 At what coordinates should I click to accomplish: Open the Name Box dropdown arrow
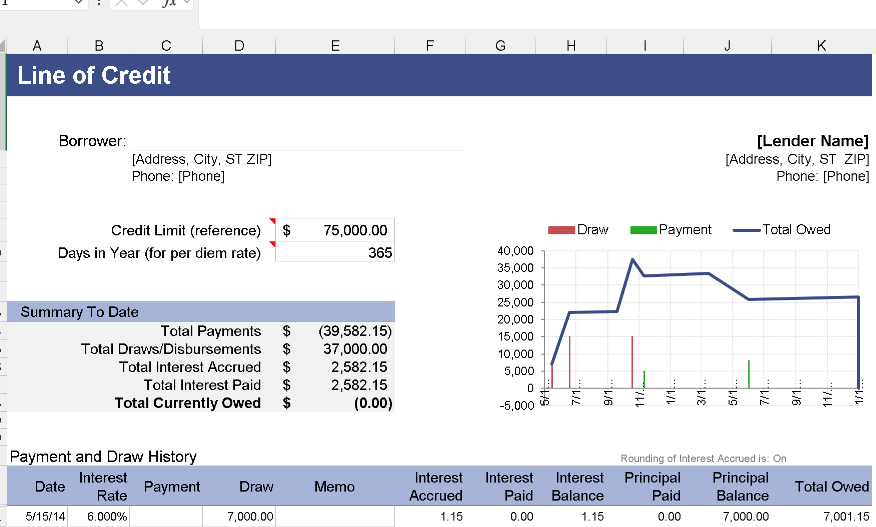pos(78,3)
